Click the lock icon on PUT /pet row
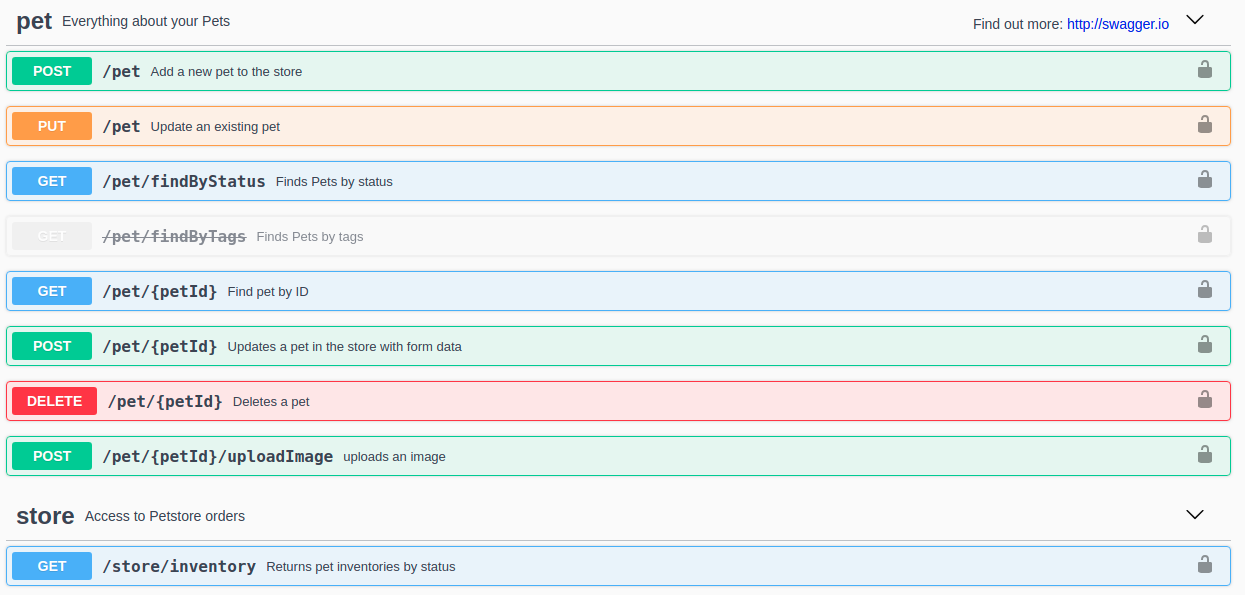The height and width of the screenshot is (595, 1245). click(x=1204, y=125)
